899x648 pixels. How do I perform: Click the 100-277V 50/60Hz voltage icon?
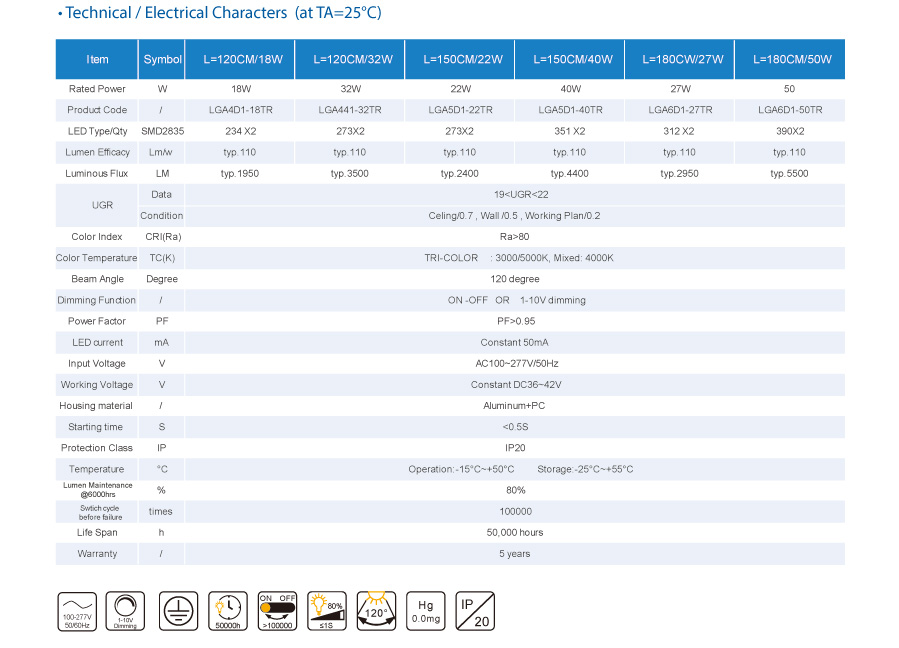tap(77, 610)
